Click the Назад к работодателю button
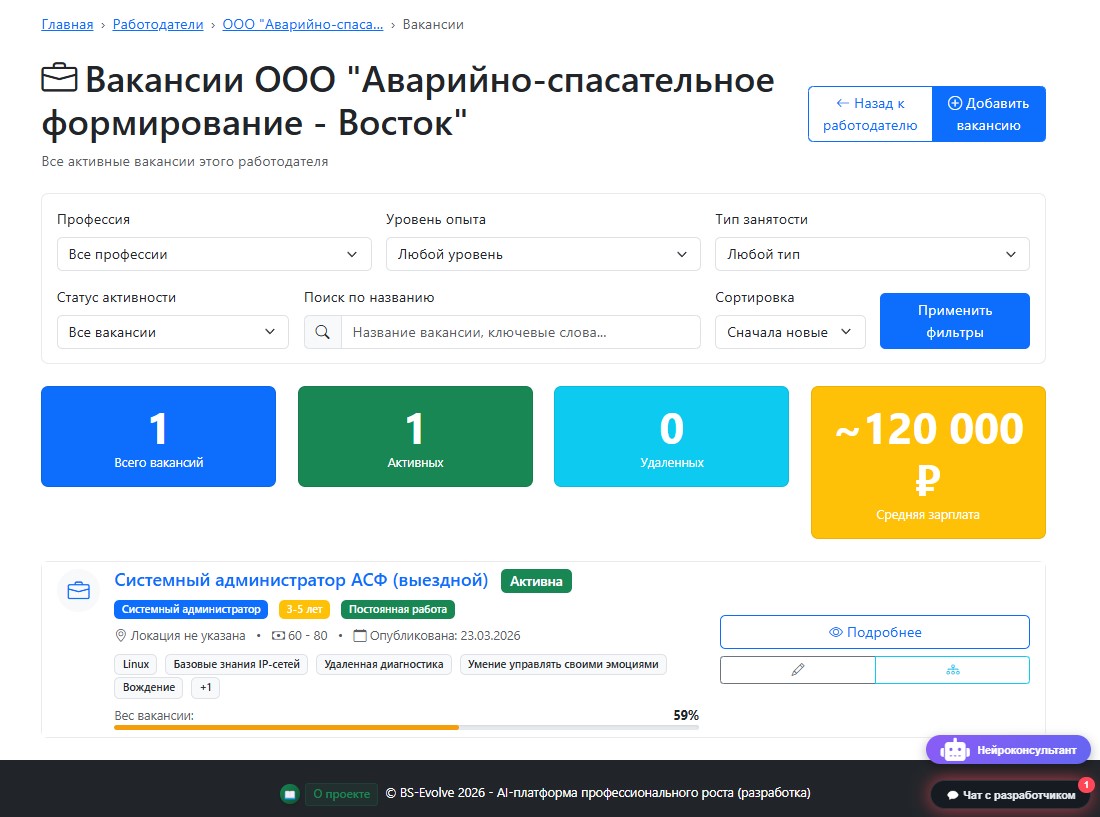Viewport: 1100px width, 817px height. pyautogui.click(x=870, y=114)
